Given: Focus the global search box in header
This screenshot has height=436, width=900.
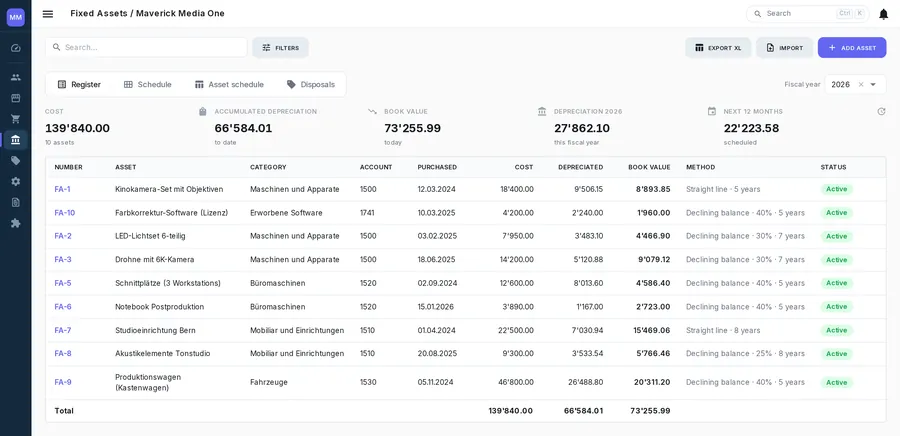Looking at the screenshot, I should click(808, 14).
